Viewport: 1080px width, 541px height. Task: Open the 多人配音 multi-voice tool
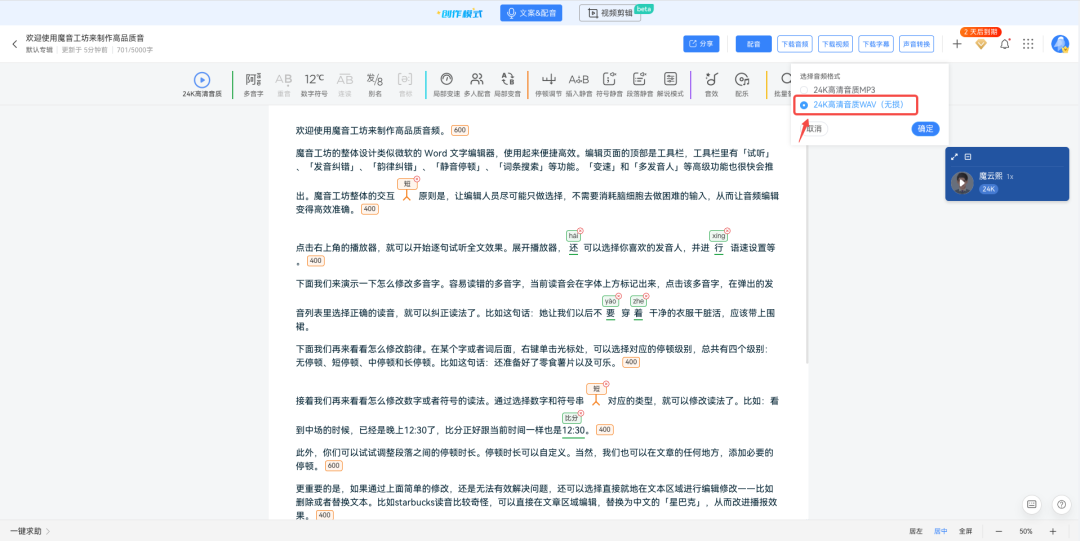tap(477, 84)
